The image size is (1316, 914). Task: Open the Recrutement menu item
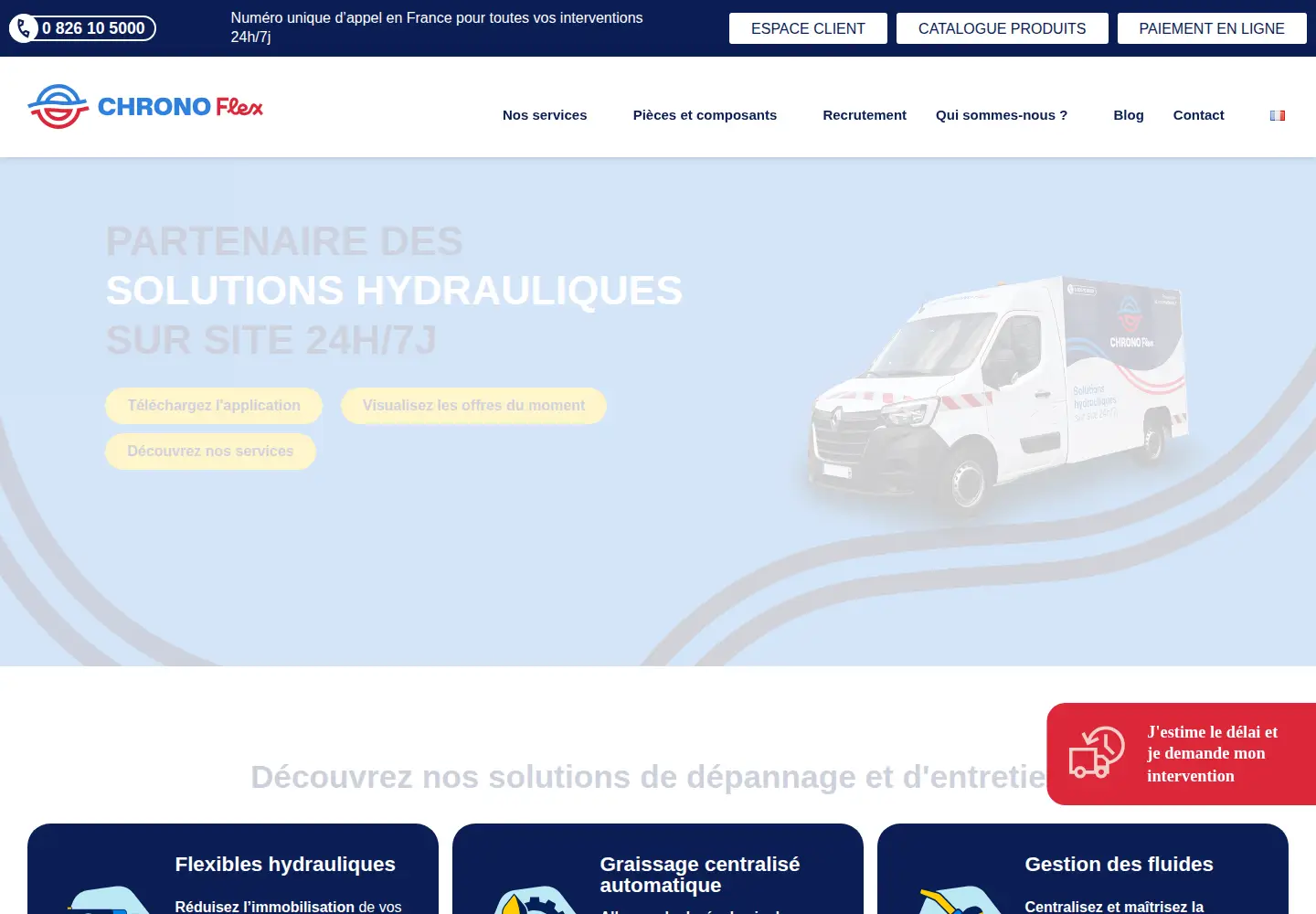pyautogui.click(x=865, y=115)
